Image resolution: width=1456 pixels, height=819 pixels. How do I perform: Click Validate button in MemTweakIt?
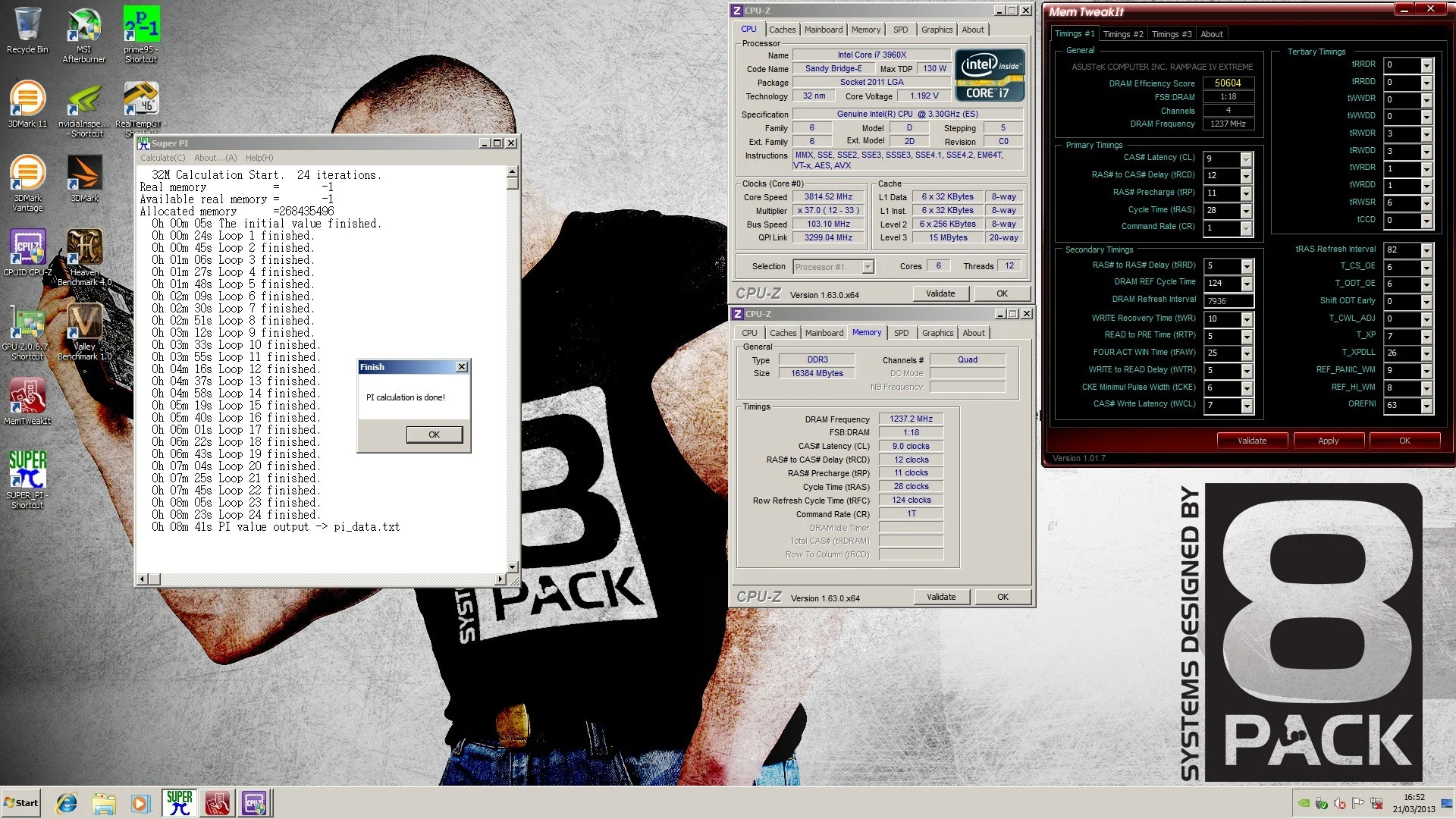pyautogui.click(x=1252, y=441)
